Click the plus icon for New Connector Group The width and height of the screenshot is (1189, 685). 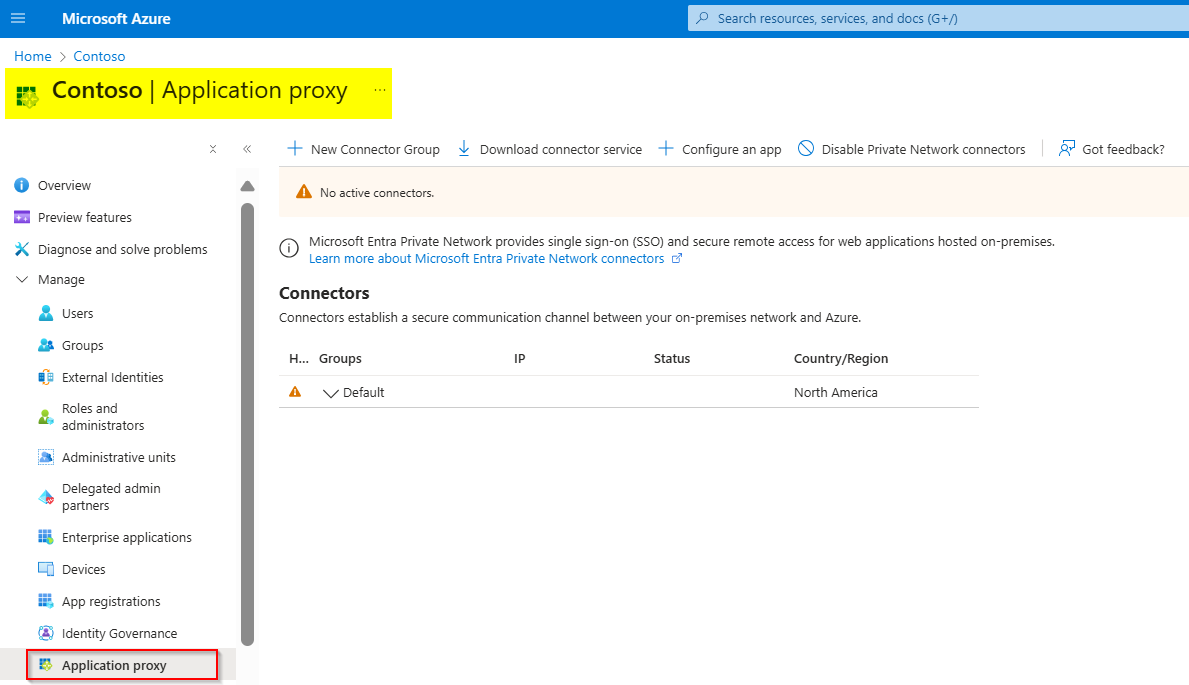coord(295,149)
